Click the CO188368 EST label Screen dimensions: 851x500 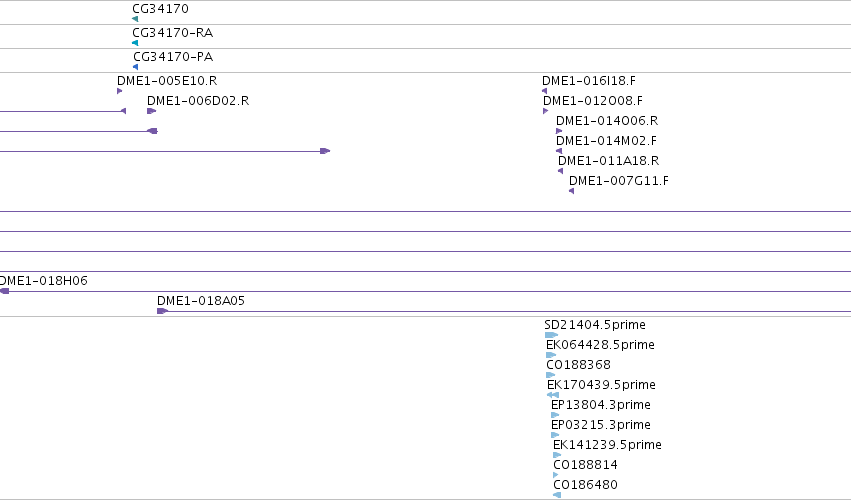pyautogui.click(x=578, y=365)
